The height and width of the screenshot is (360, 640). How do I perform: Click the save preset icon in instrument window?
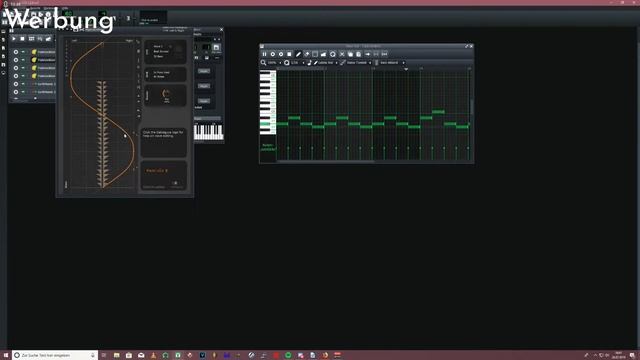(216, 48)
